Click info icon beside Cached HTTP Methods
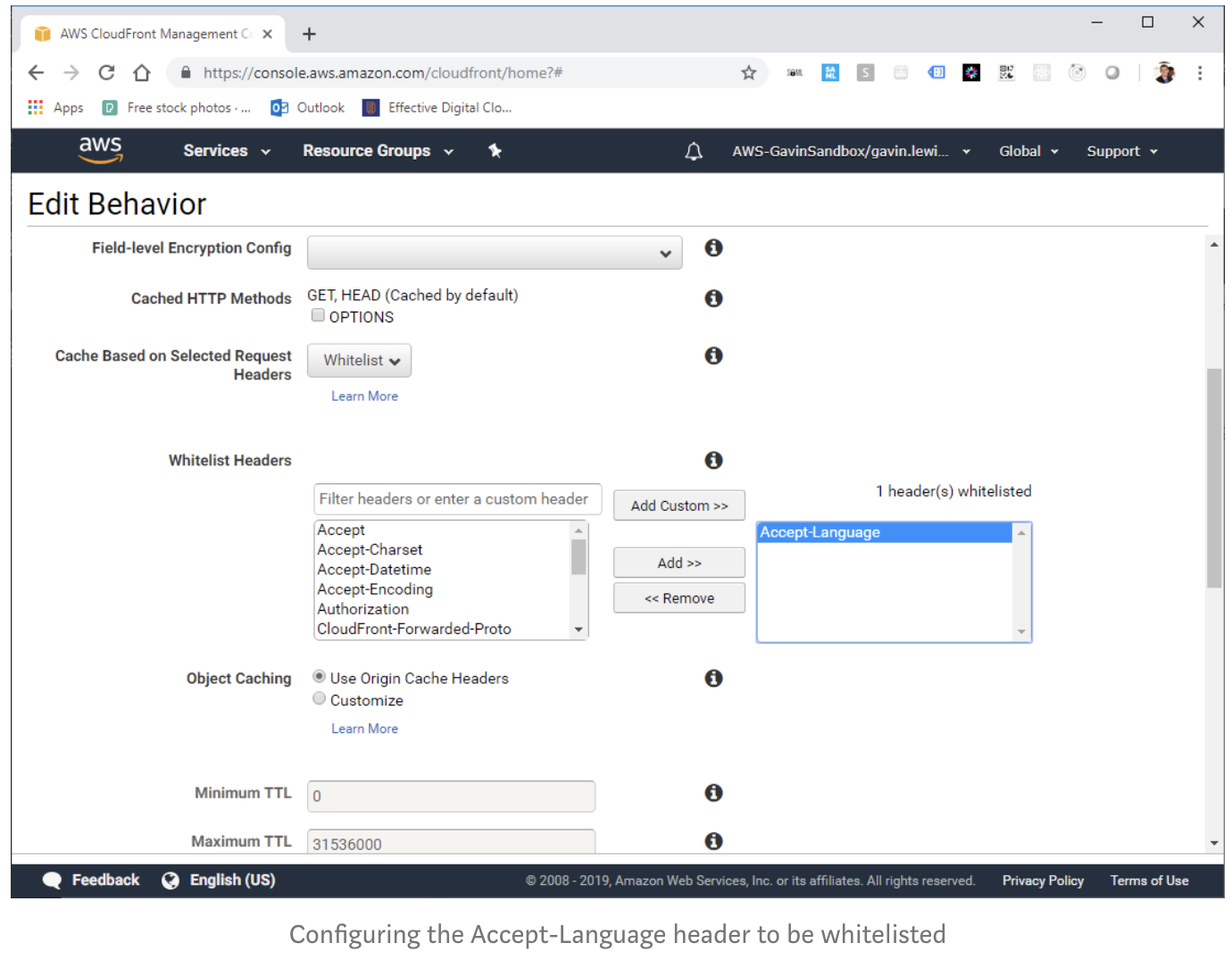This screenshot has width=1232, height=968. [713, 298]
